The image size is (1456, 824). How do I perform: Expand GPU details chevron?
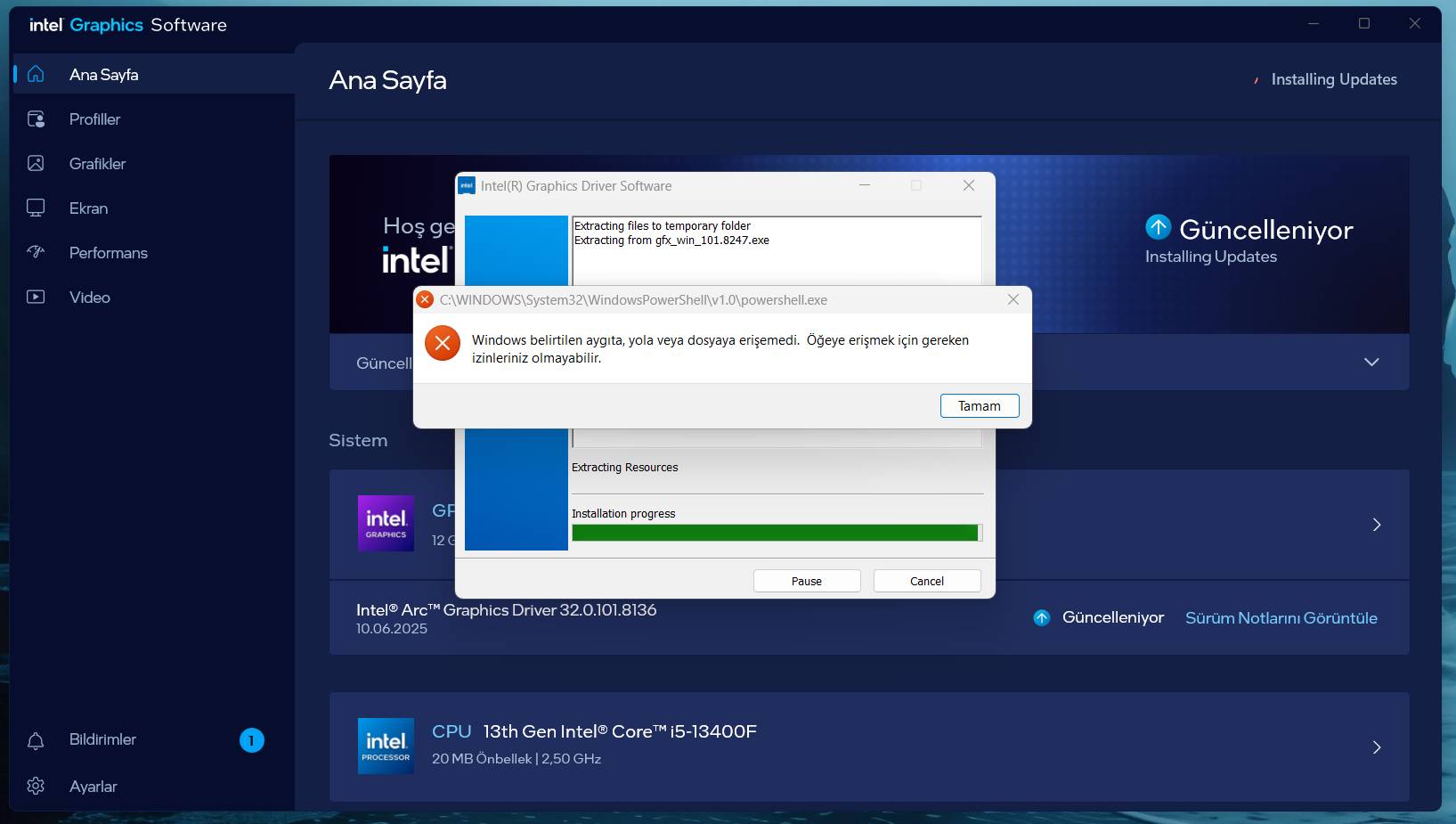point(1377,525)
